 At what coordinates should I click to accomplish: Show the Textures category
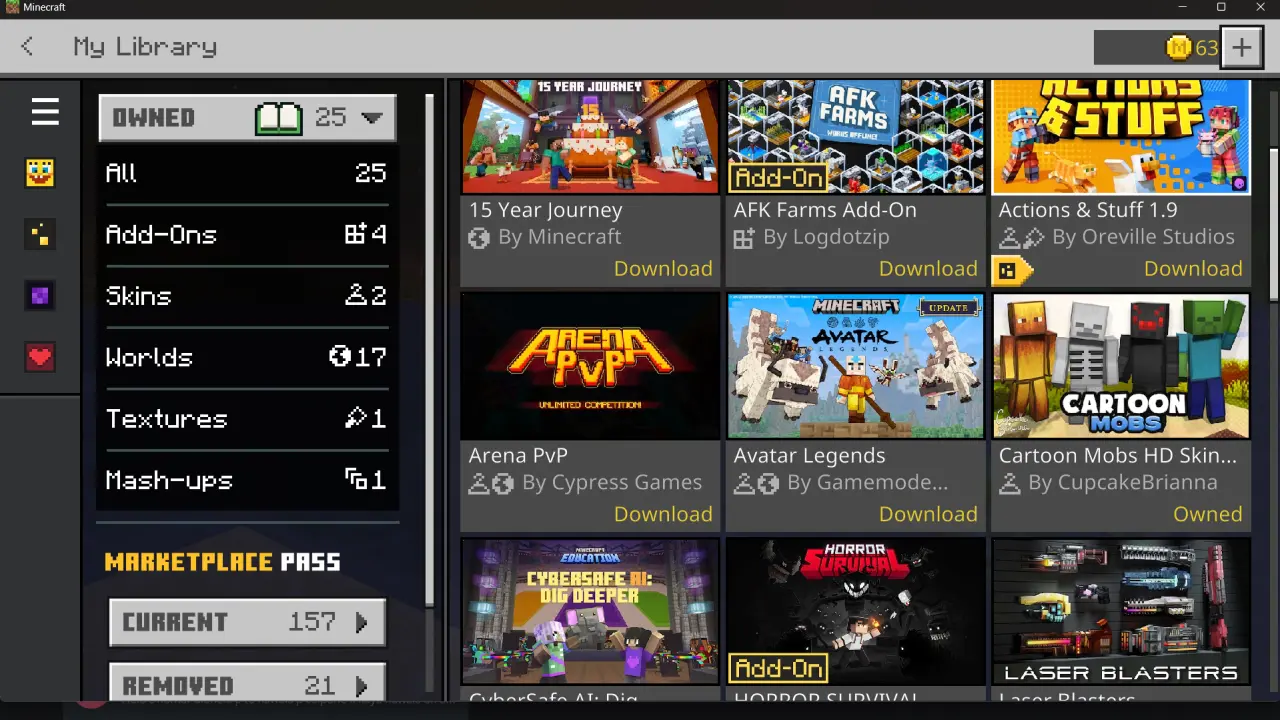click(x=247, y=419)
